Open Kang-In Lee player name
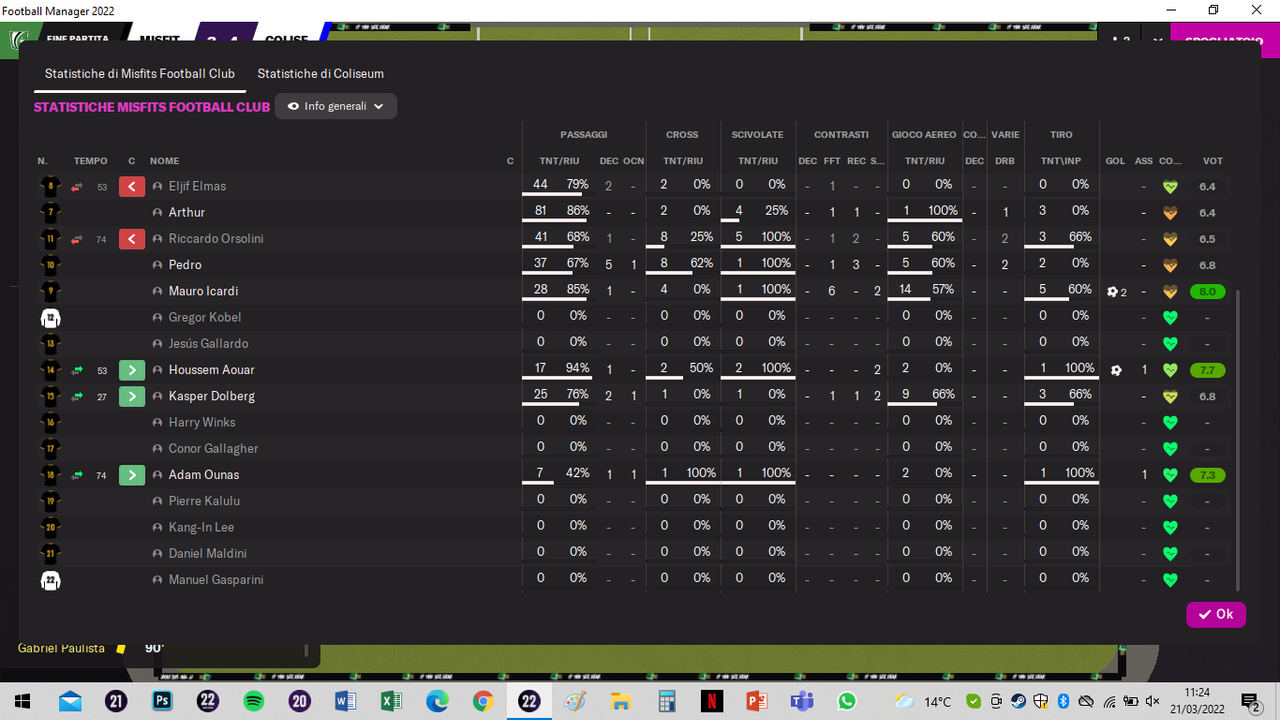 tap(201, 527)
